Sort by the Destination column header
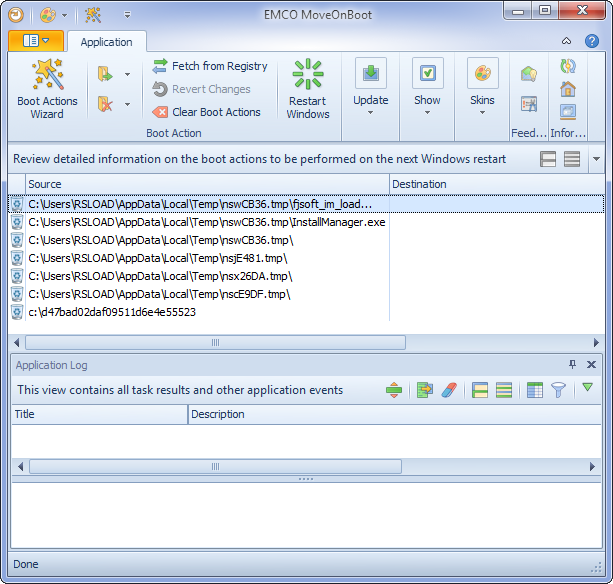 [x=497, y=184]
